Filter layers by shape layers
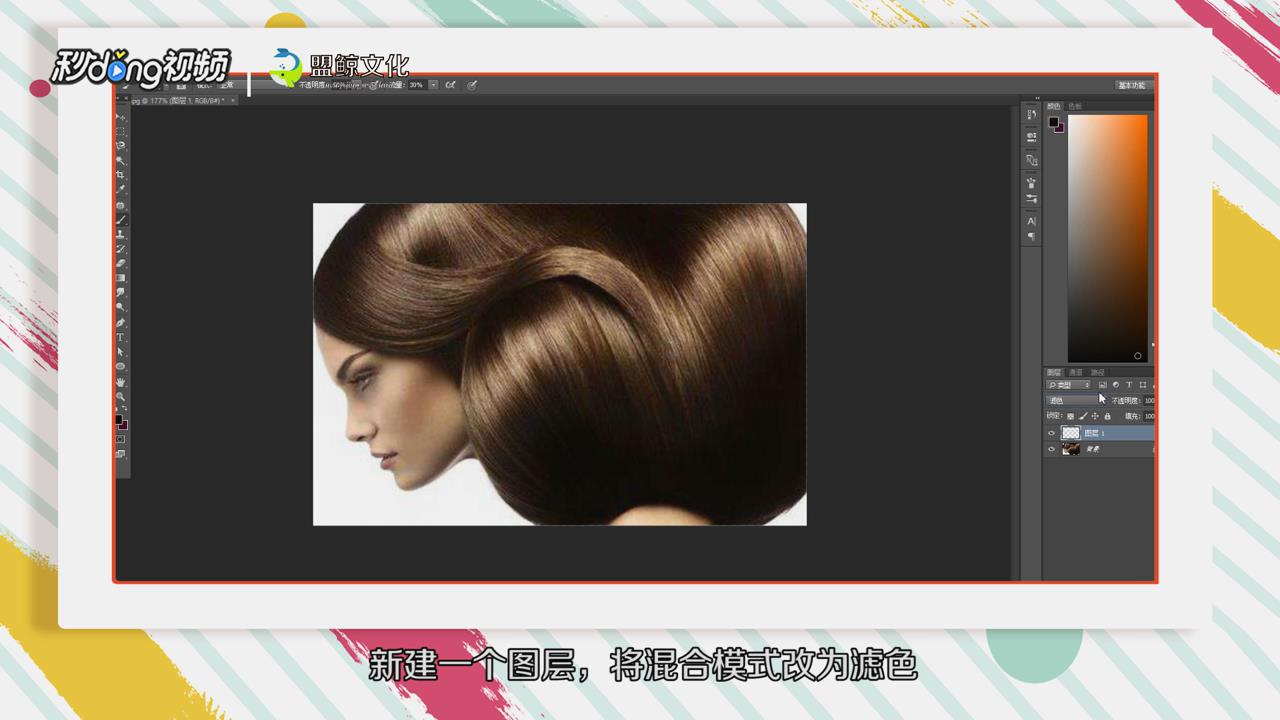Viewport: 1280px width, 720px height. (1142, 384)
